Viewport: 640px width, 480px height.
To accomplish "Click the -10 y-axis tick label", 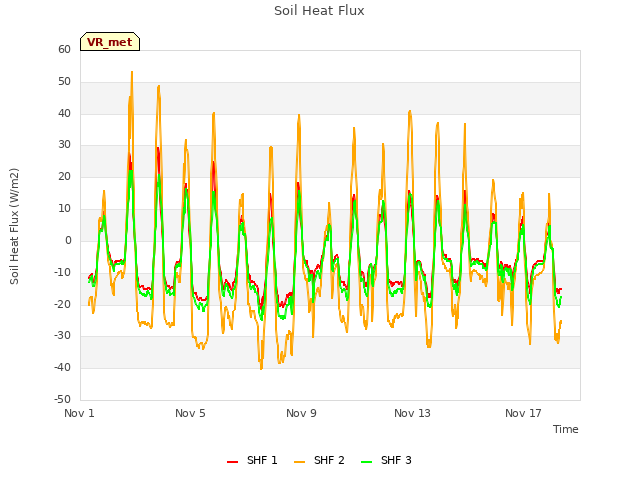I will (62, 272).
